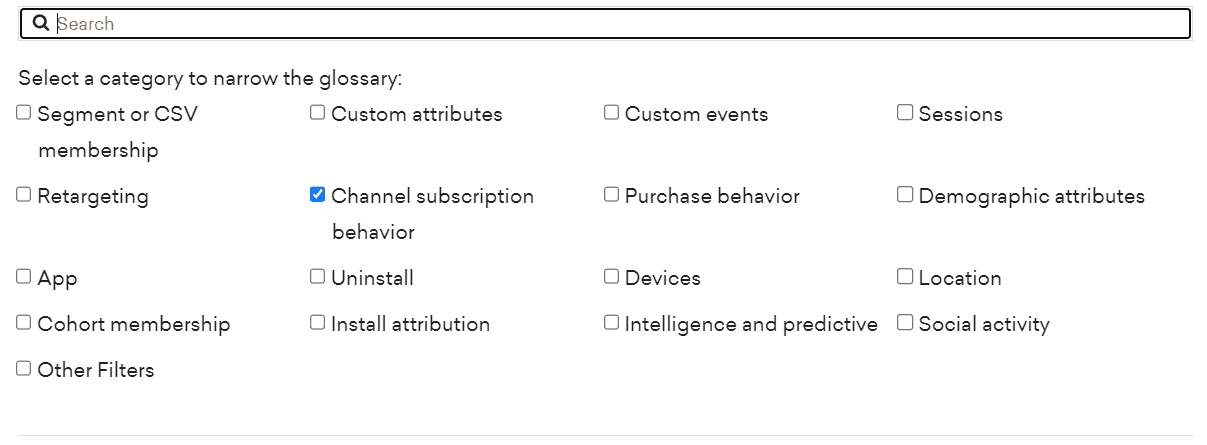1207x445 pixels.
Task: Check the Social activity checkbox
Action: click(x=905, y=323)
